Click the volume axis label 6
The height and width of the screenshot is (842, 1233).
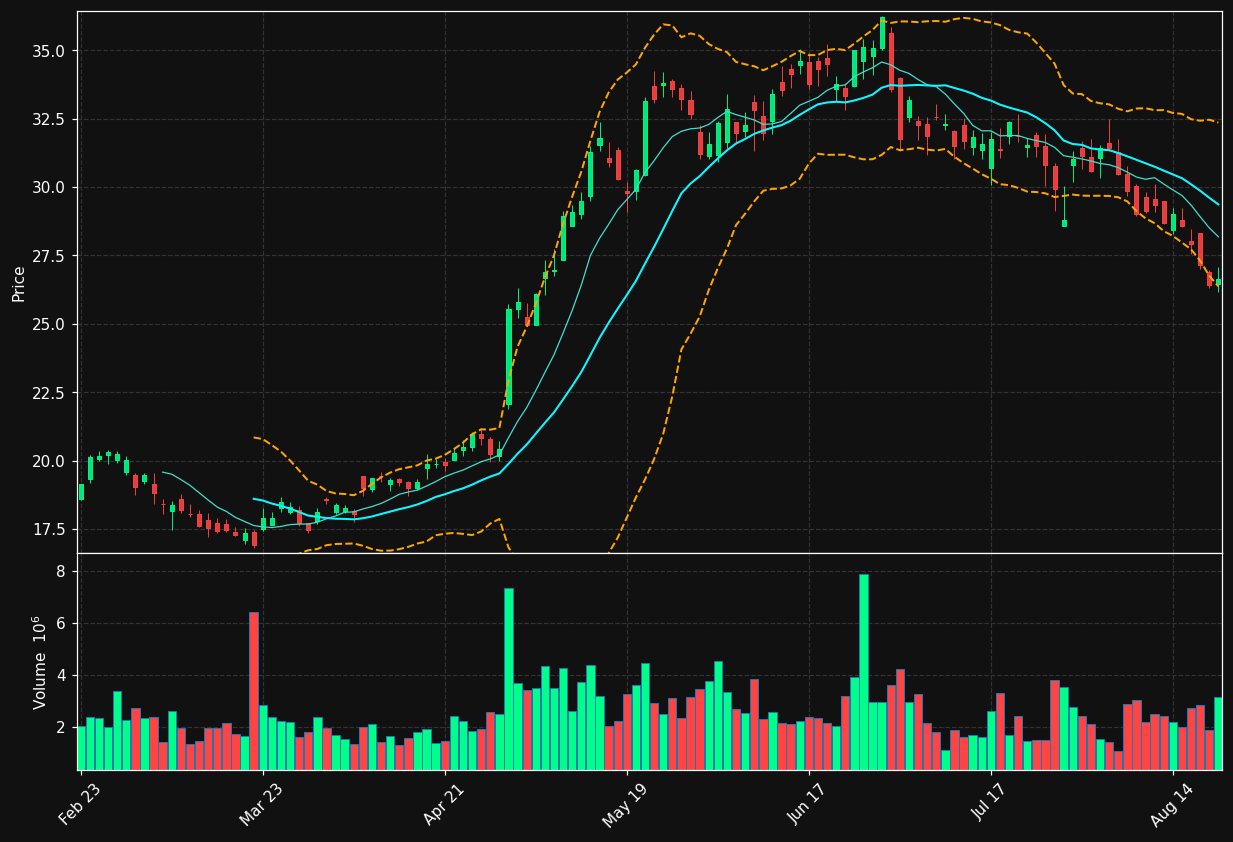pyautogui.click(x=61, y=624)
